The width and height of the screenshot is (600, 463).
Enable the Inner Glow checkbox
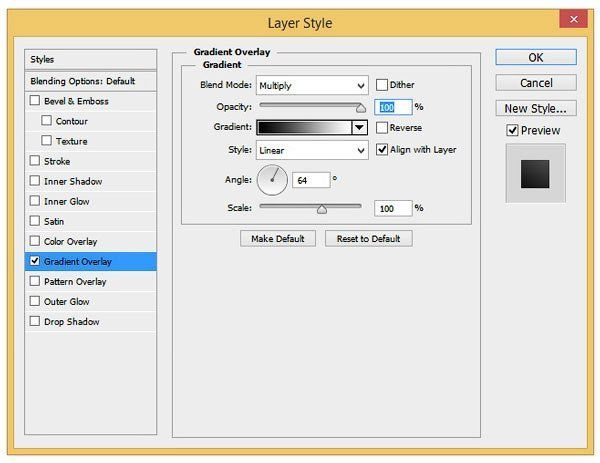(35, 201)
